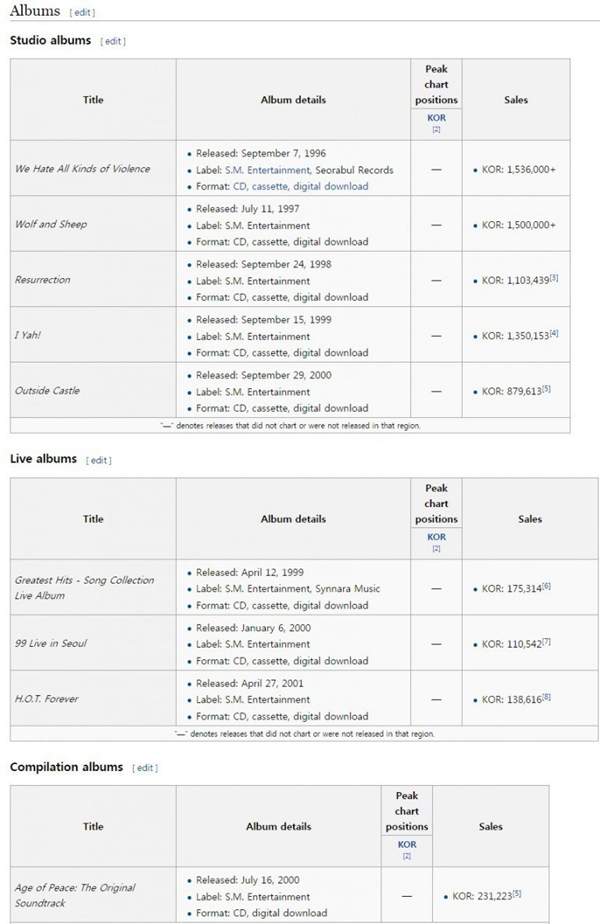Click edit link next to Albums heading
Image resolution: width=600 pixels, height=924 pixels.
(82, 12)
